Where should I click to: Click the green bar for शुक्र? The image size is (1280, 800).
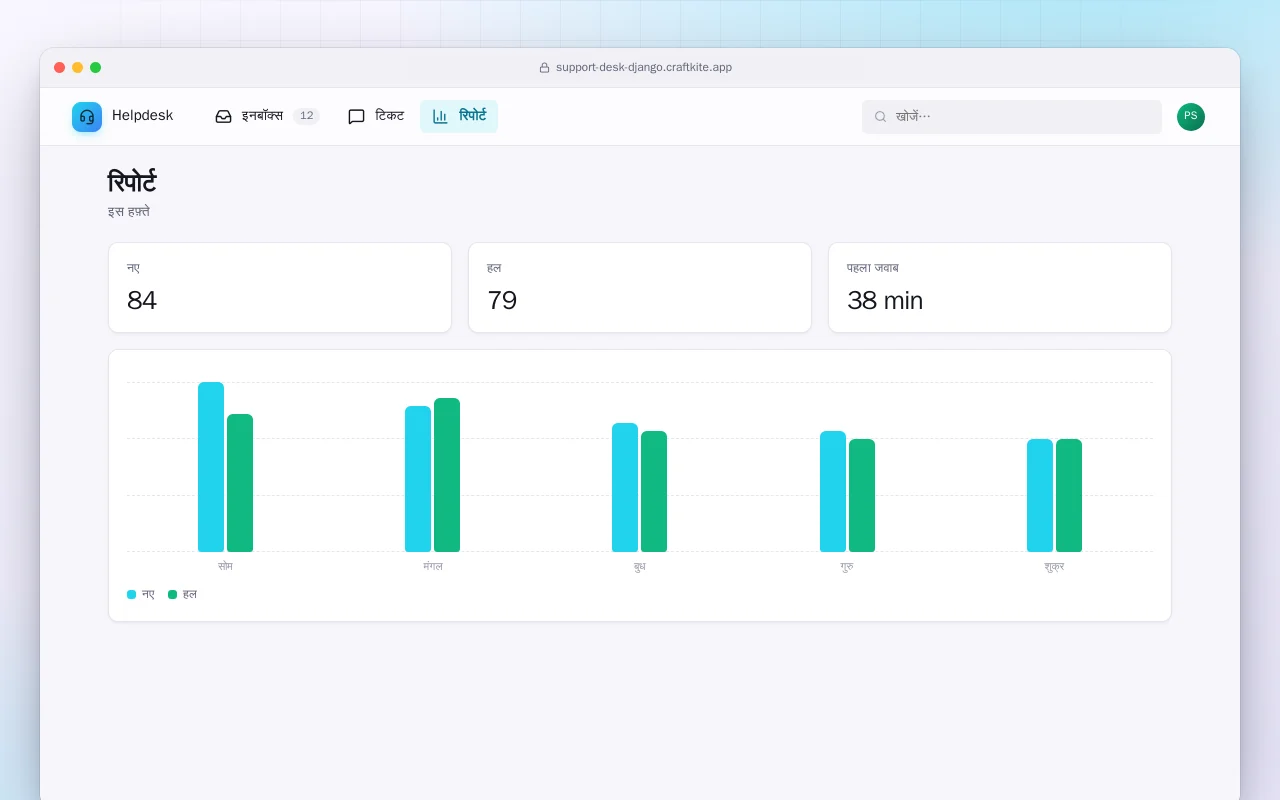[1069, 496]
